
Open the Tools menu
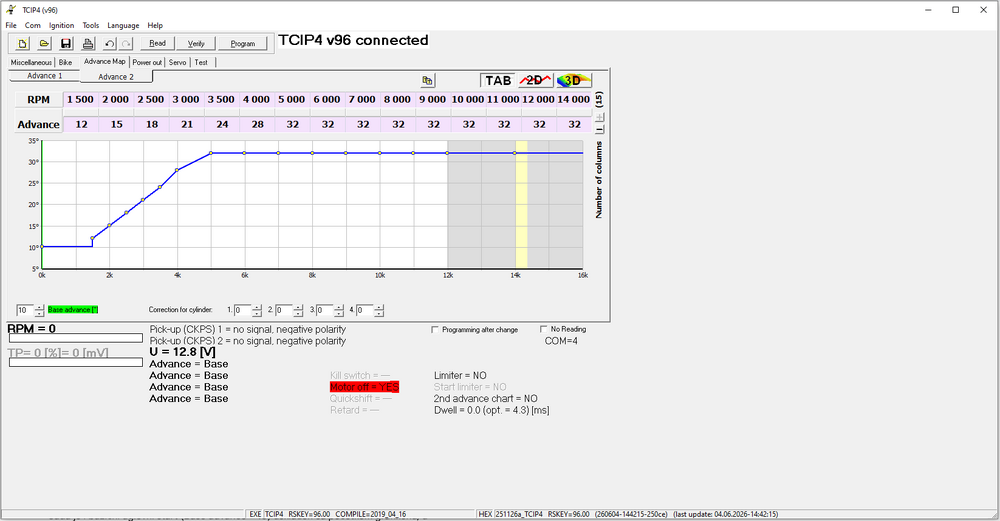pyautogui.click(x=91, y=26)
